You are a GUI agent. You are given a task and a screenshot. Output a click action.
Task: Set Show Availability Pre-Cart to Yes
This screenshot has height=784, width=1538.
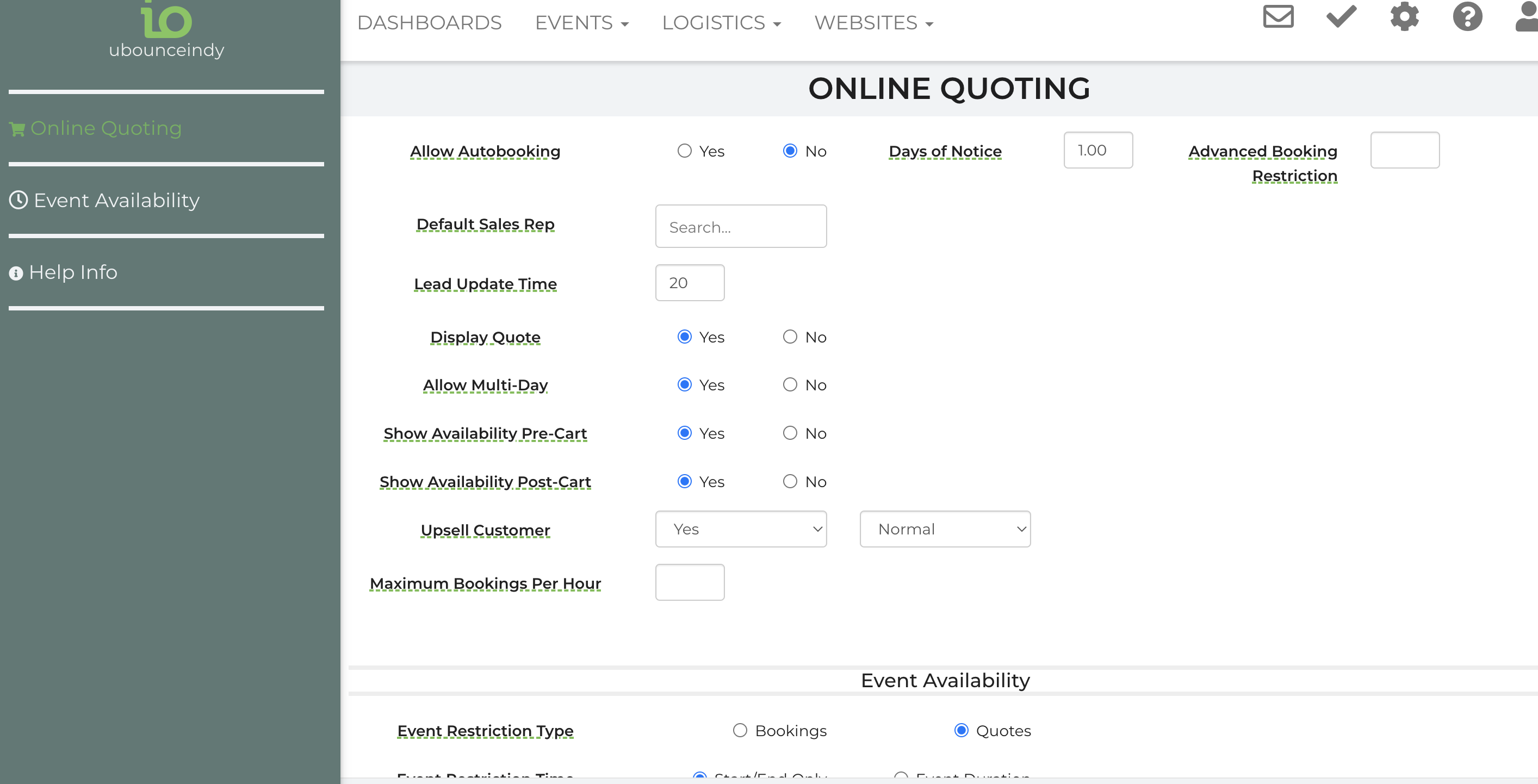click(684, 433)
